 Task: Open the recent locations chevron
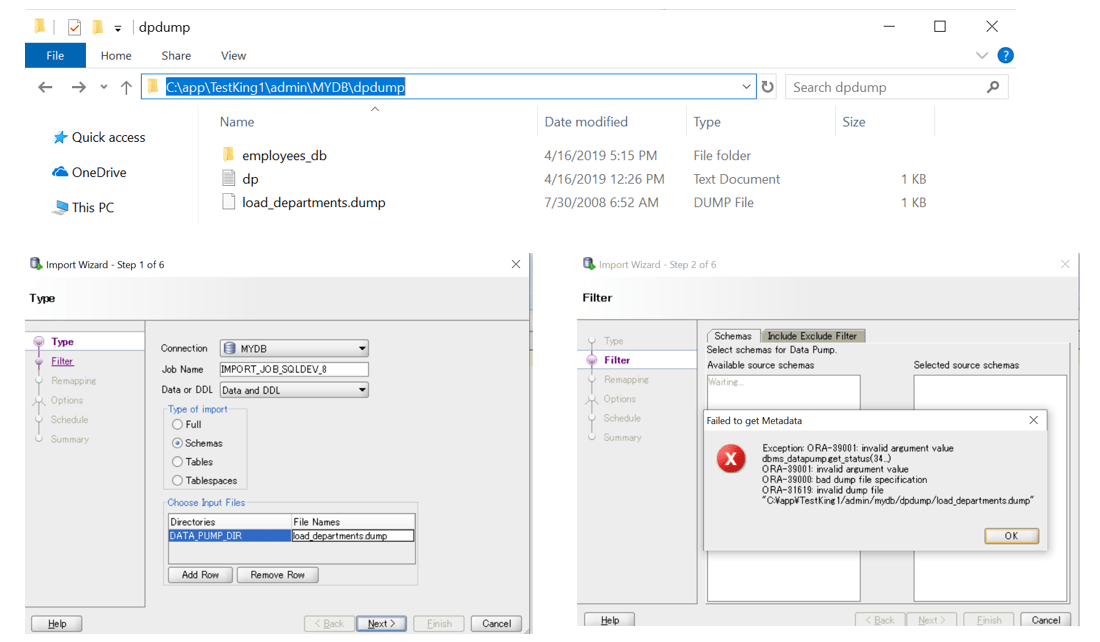click(104, 87)
